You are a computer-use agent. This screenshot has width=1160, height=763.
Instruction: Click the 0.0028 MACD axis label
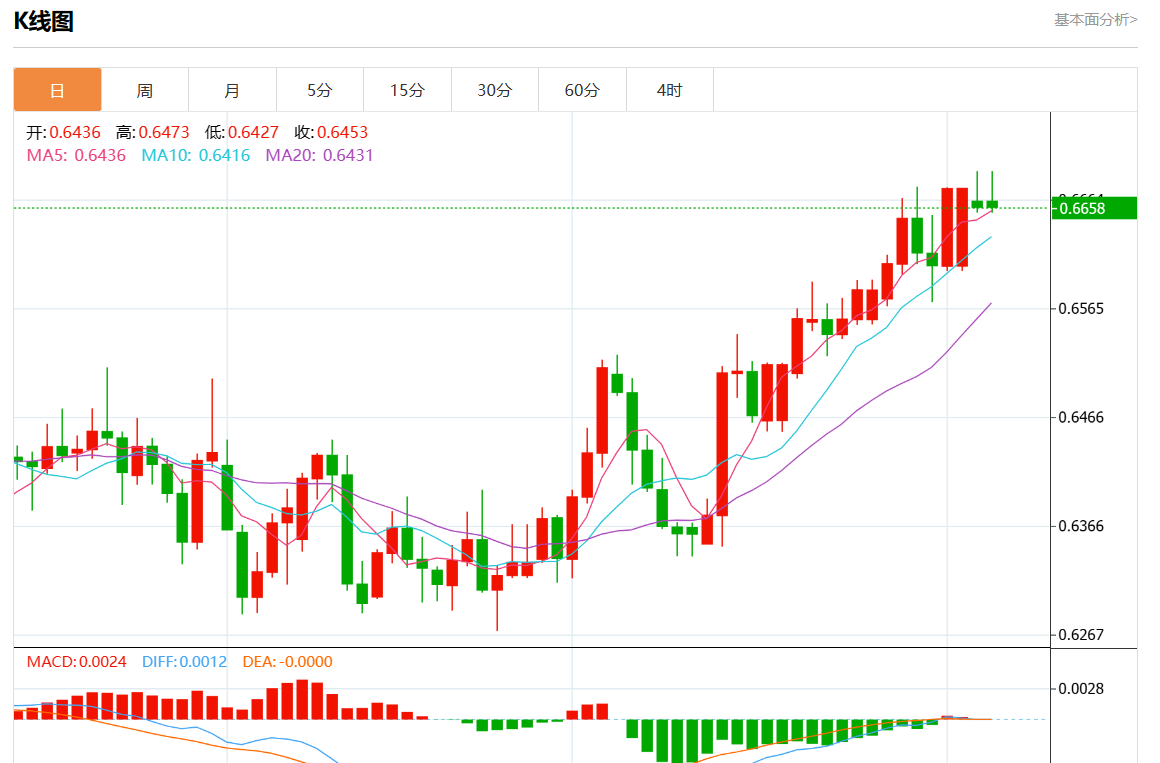coord(1081,689)
